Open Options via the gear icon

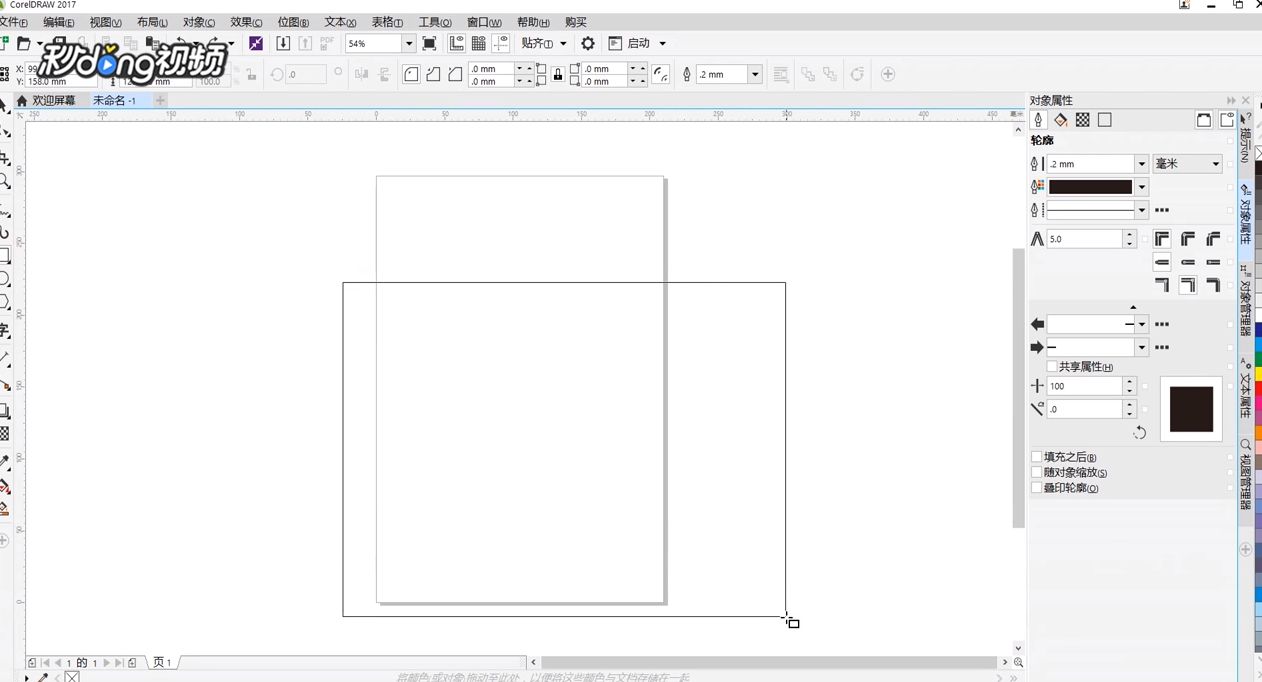pyautogui.click(x=588, y=43)
